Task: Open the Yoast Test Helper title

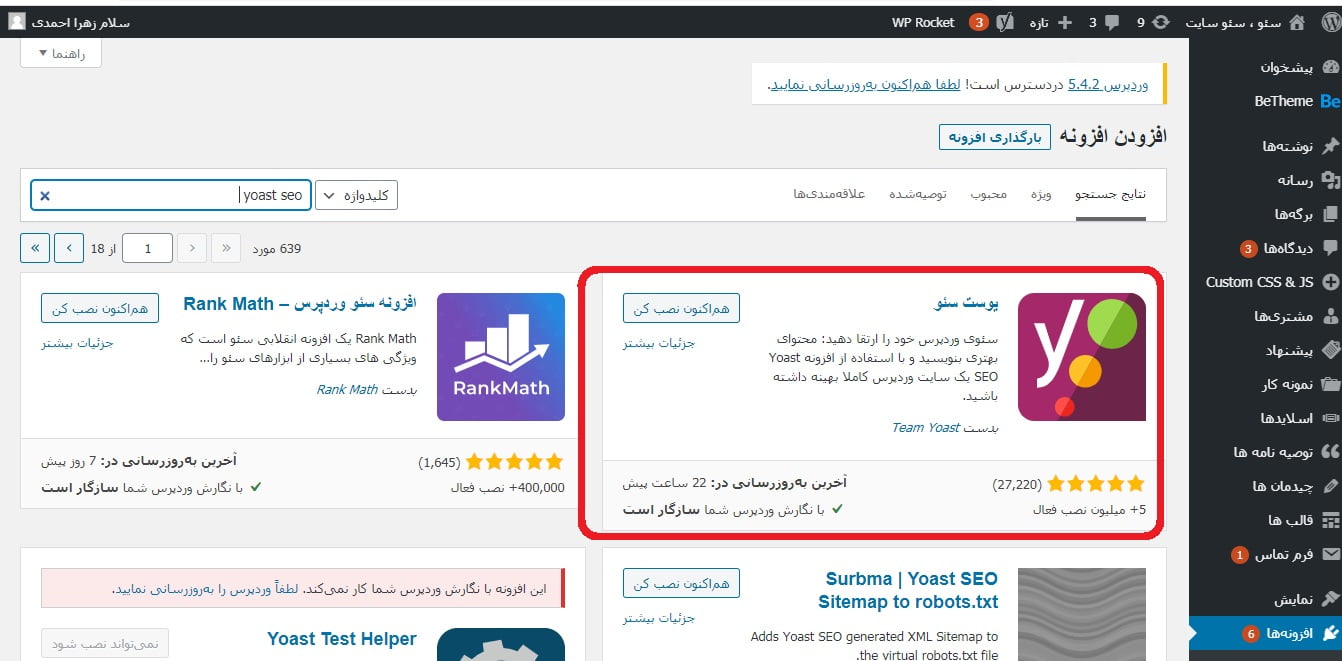Action: tap(342, 639)
